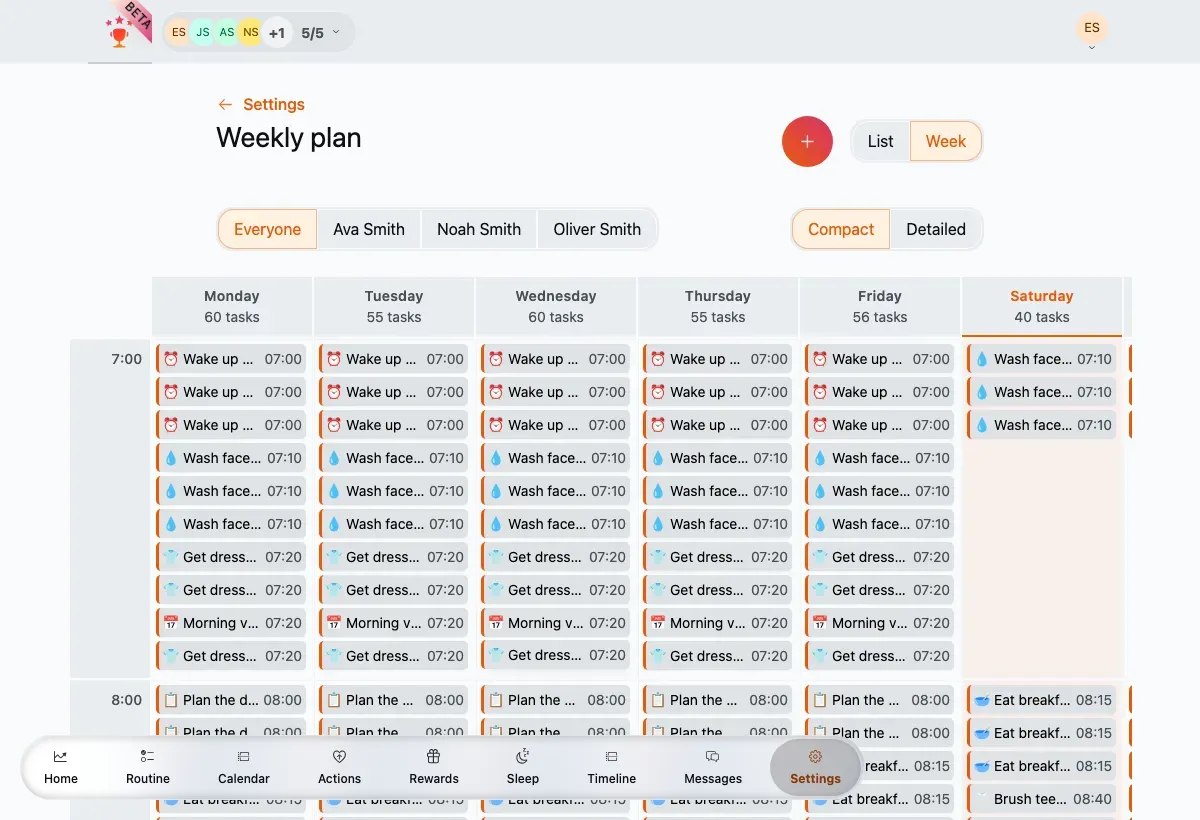Image resolution: width=1200 pixels, height=820 pixels.
Task: Click the 7:00 time row label
Action: [x=127, y=359]
